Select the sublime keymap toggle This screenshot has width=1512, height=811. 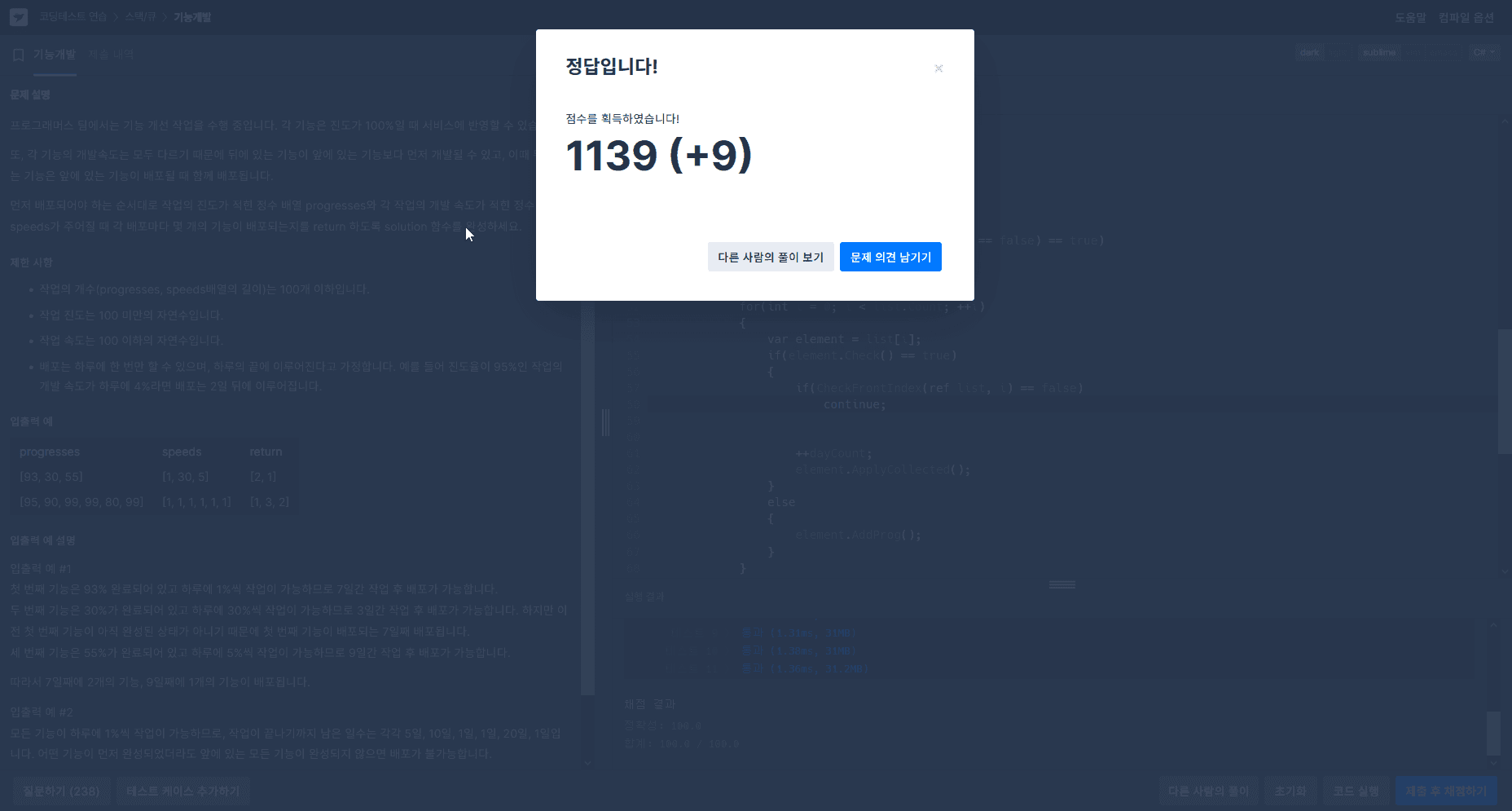coord(1379,52)
